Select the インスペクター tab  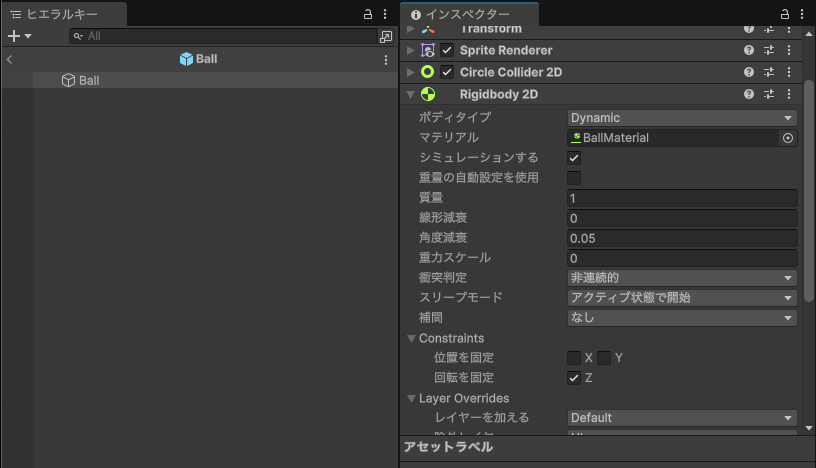[469, 14]
